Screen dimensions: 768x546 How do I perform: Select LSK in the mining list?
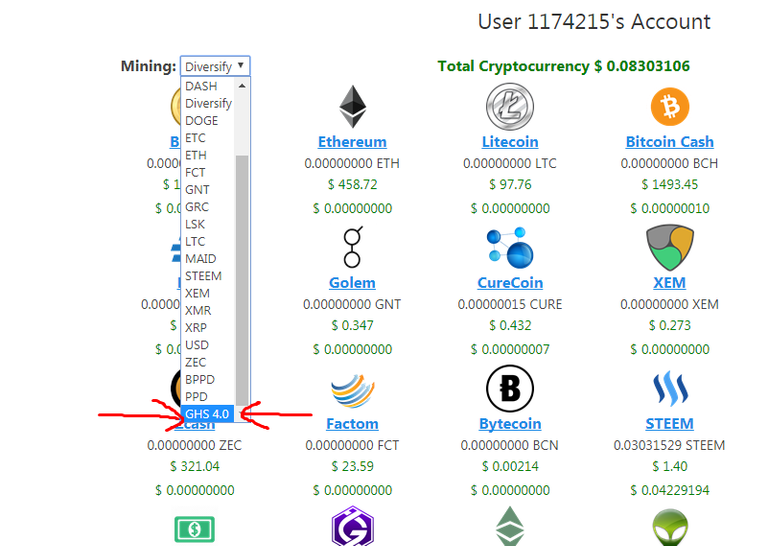208,224
